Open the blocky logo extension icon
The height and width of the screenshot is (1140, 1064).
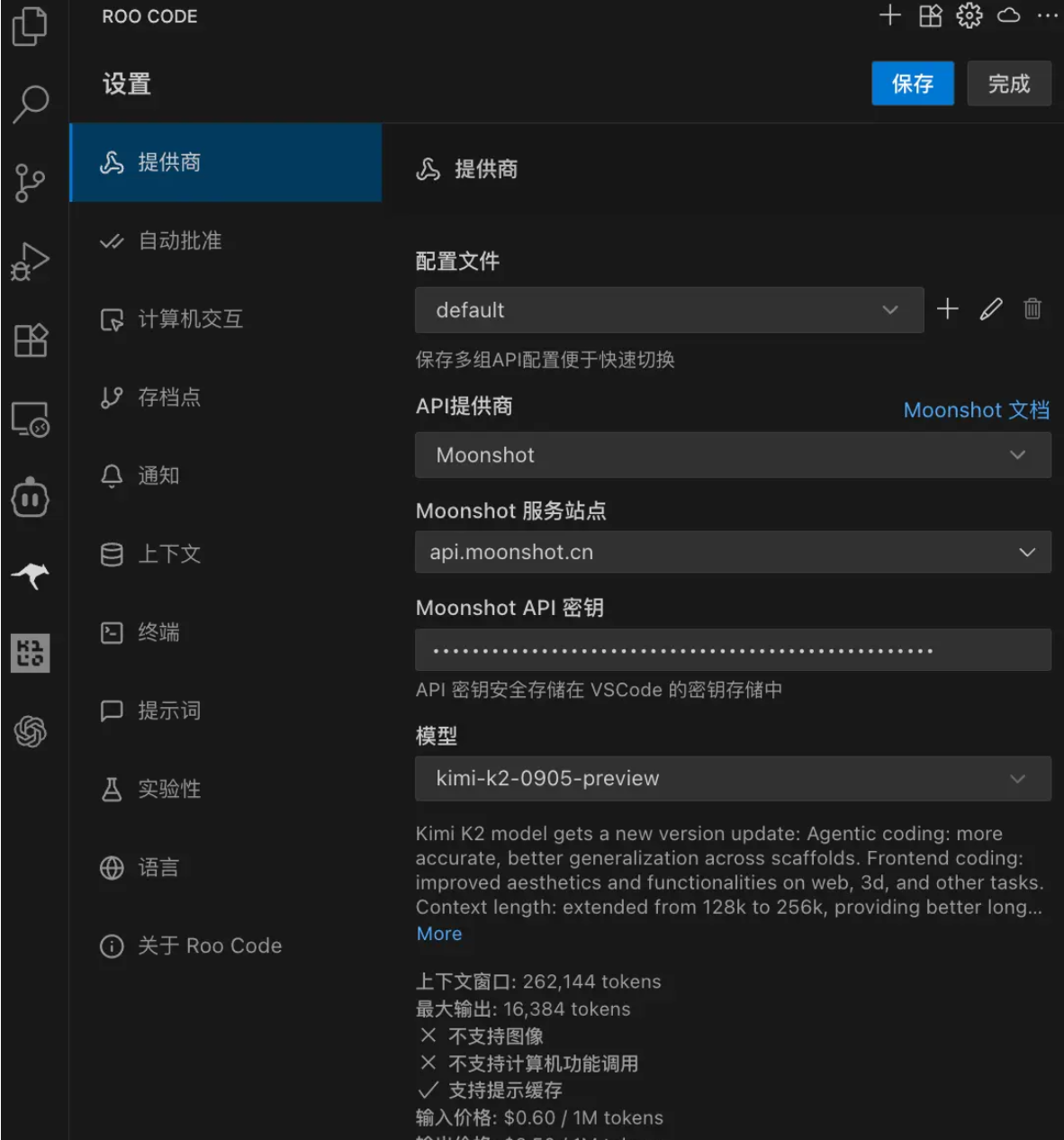pos(31,653)
